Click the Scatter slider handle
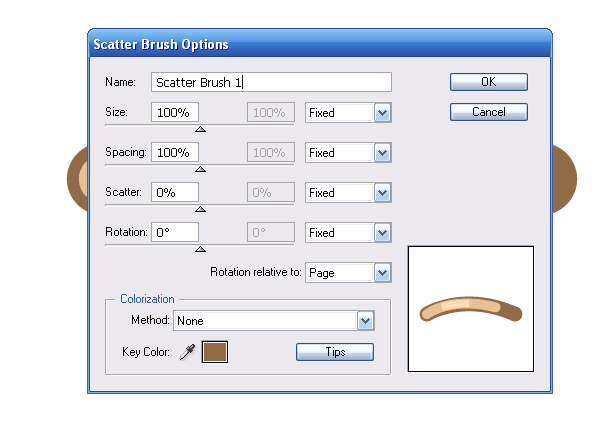The height and width of the screenshot is (438, 600). point(200,209)
